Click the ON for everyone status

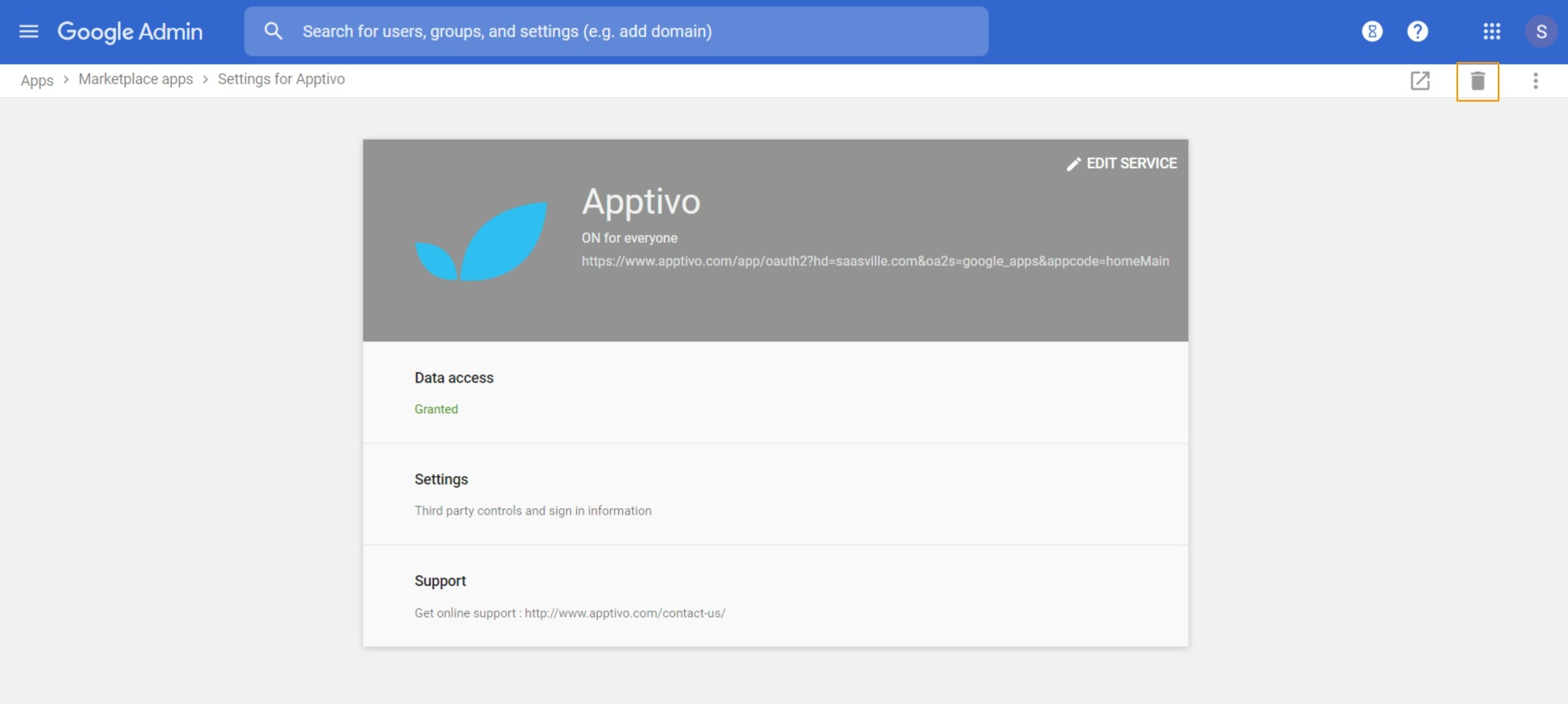coord(630,238)
